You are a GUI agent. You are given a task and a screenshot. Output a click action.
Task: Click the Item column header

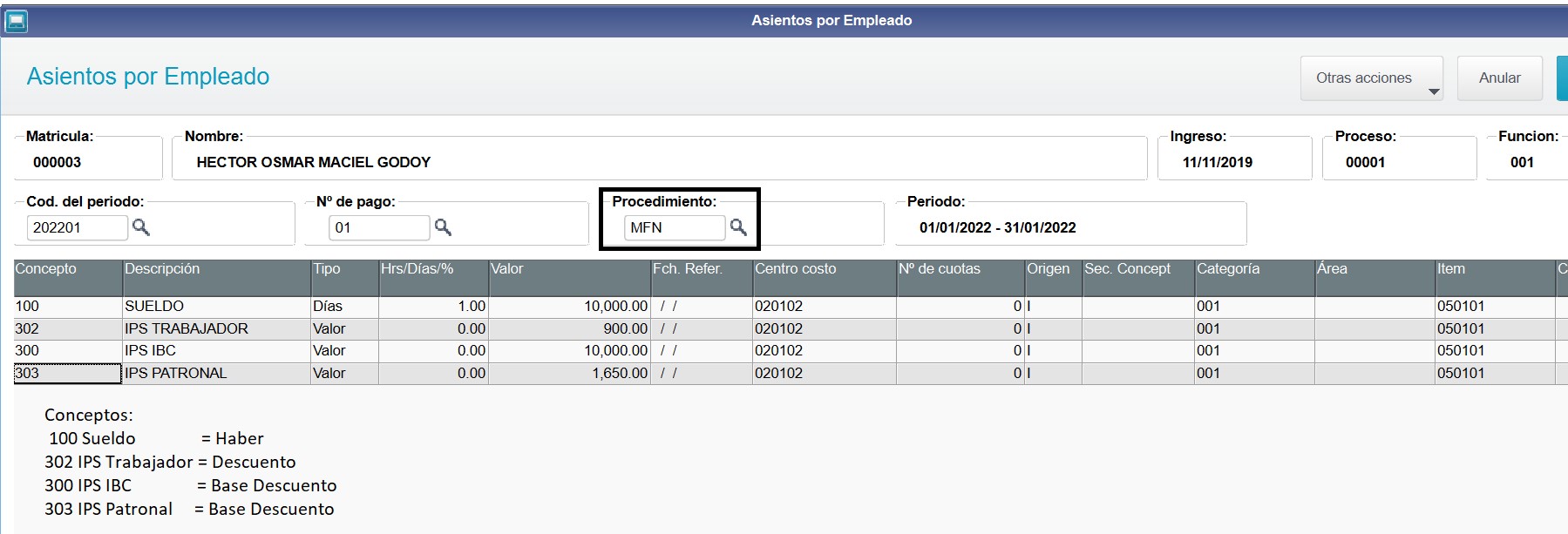pos(1496,278)
